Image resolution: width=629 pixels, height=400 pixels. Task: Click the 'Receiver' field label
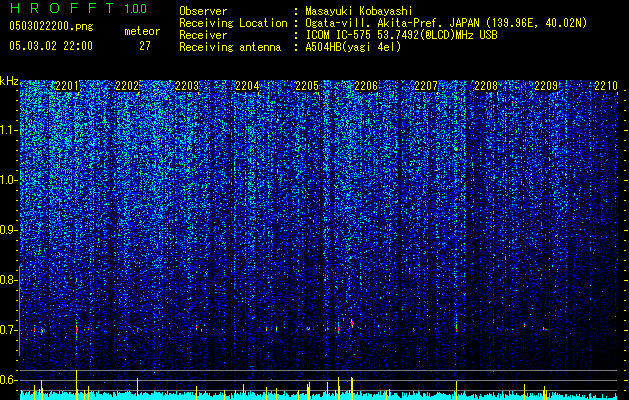pyautogui.click(x=203, y=35)
